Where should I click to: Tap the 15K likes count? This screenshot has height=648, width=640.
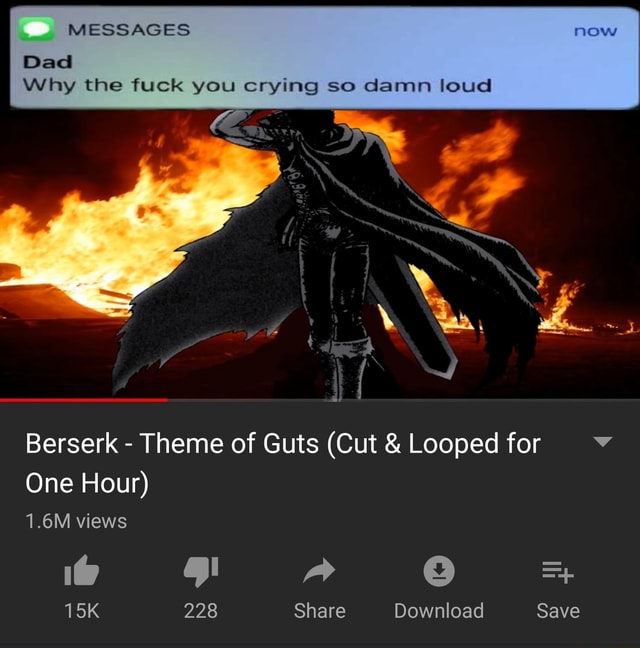tap(82, 610)
